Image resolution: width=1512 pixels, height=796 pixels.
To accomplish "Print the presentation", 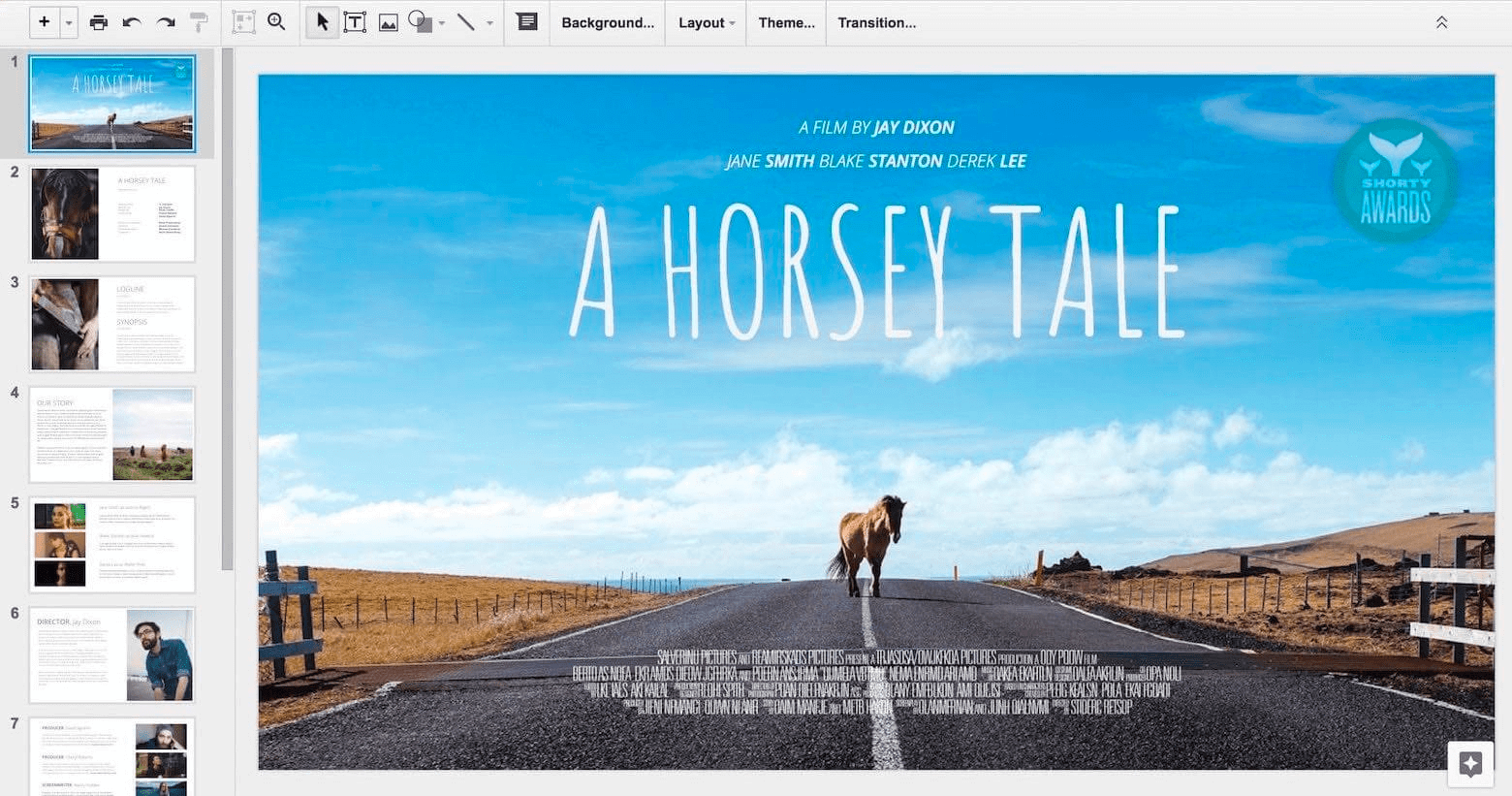I will coord(98,21).
